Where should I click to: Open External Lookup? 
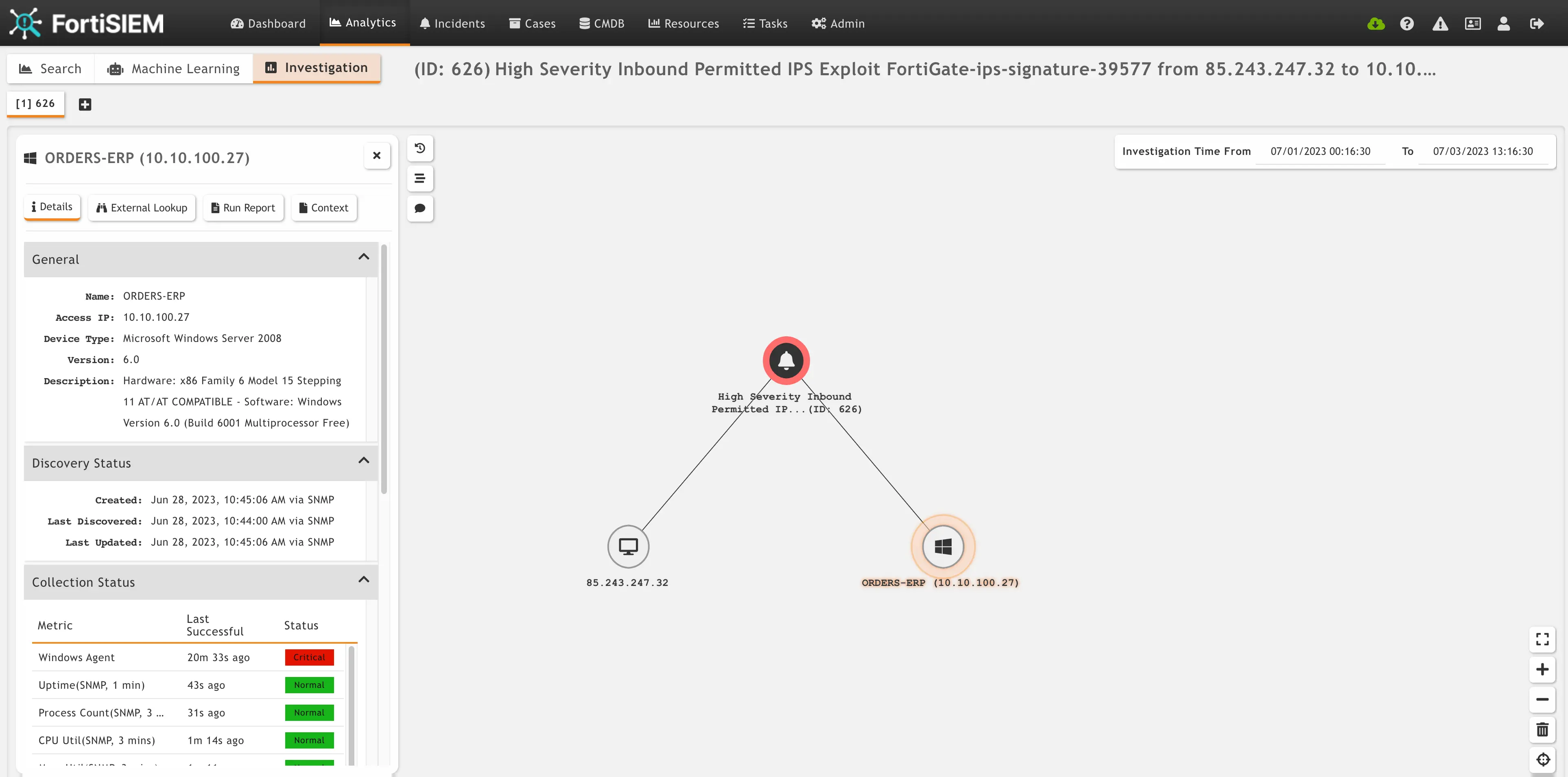(x=142, y=208)
